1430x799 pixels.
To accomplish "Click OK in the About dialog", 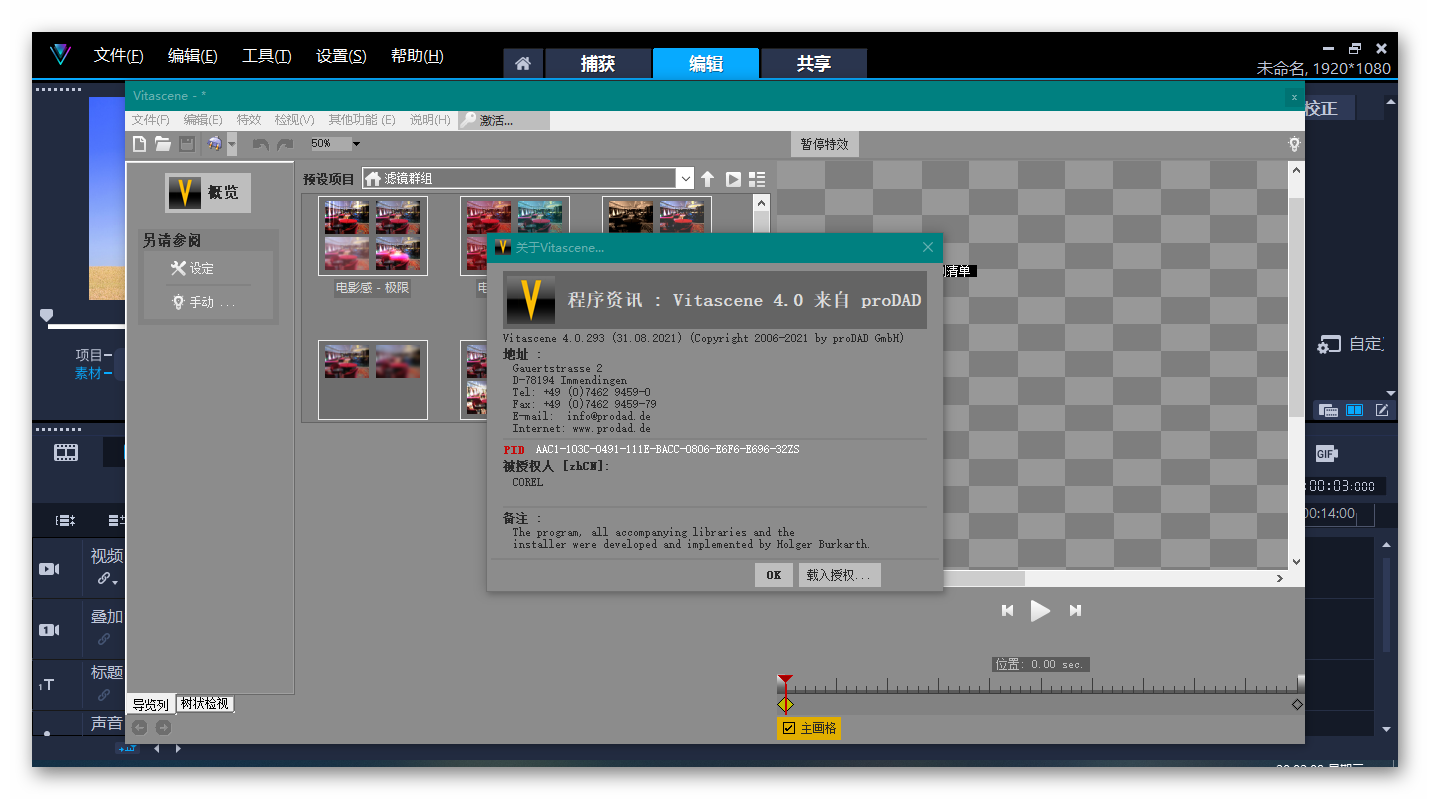I will pos(774,575).
